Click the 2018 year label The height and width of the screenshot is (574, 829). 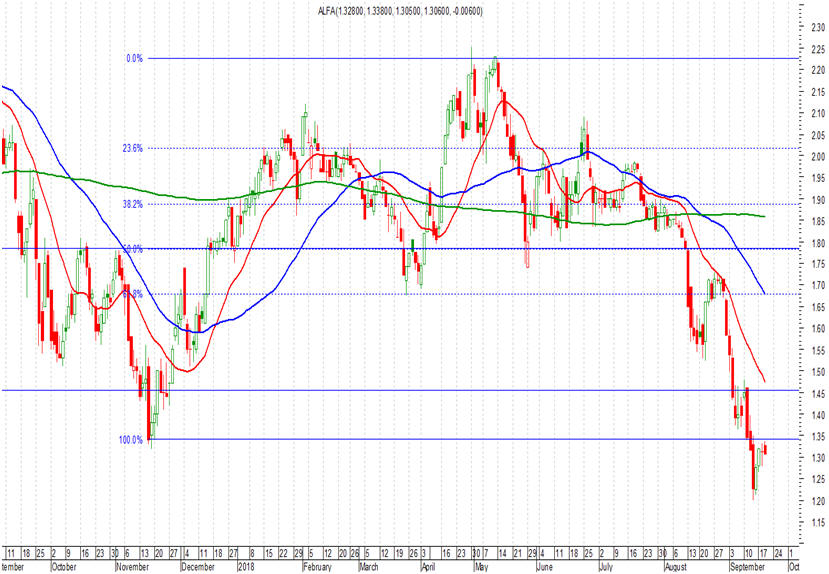coord(246,567)
